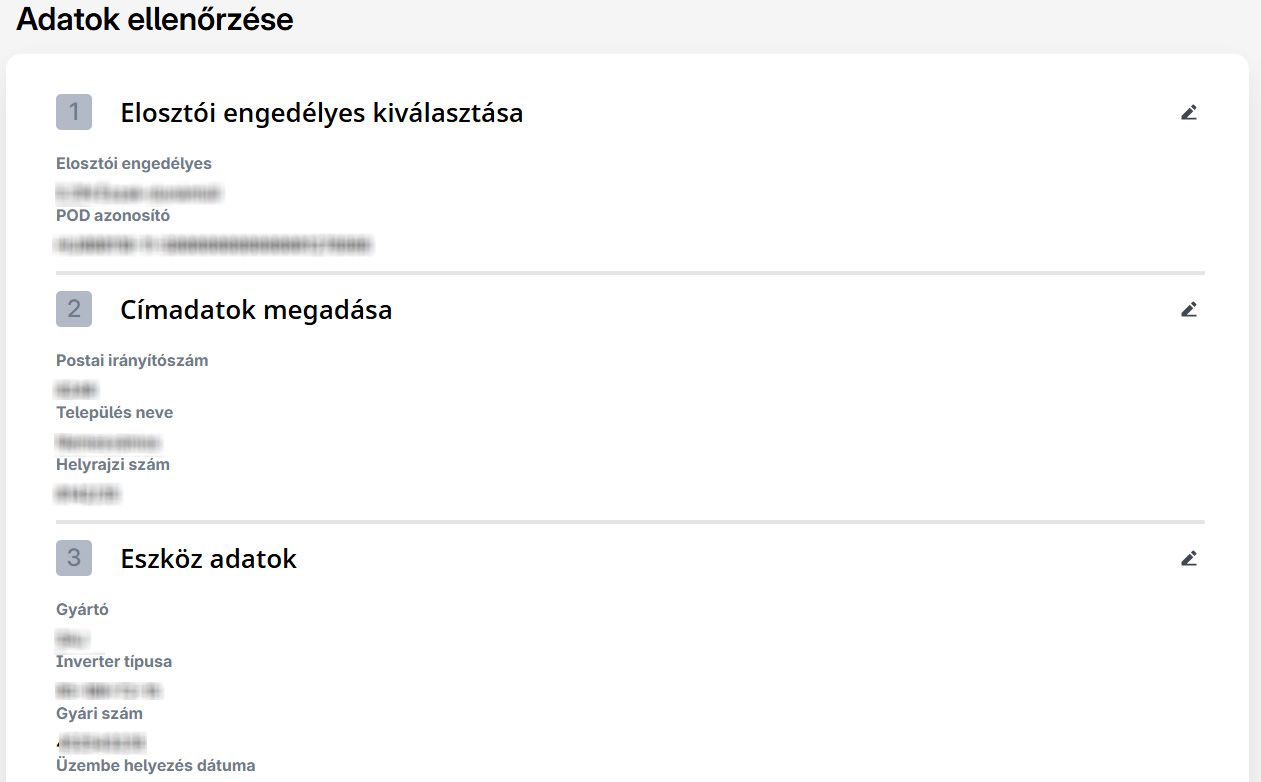1261x782 pixels.
Task: Select the step 2 number badge
Action: pos(74,309)
